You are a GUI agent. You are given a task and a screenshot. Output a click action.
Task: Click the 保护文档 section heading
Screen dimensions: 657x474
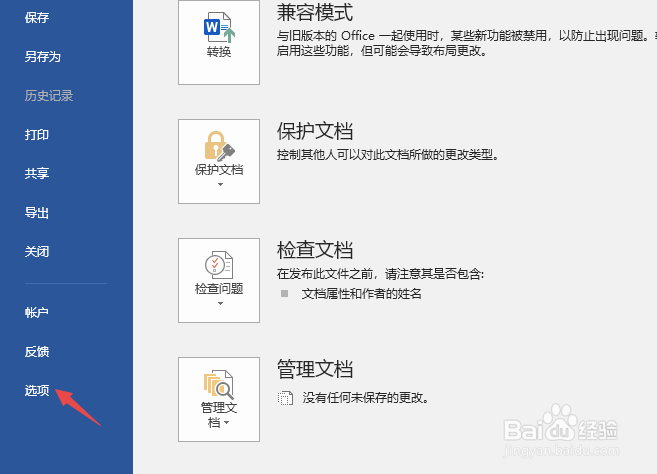pos(315,131)
